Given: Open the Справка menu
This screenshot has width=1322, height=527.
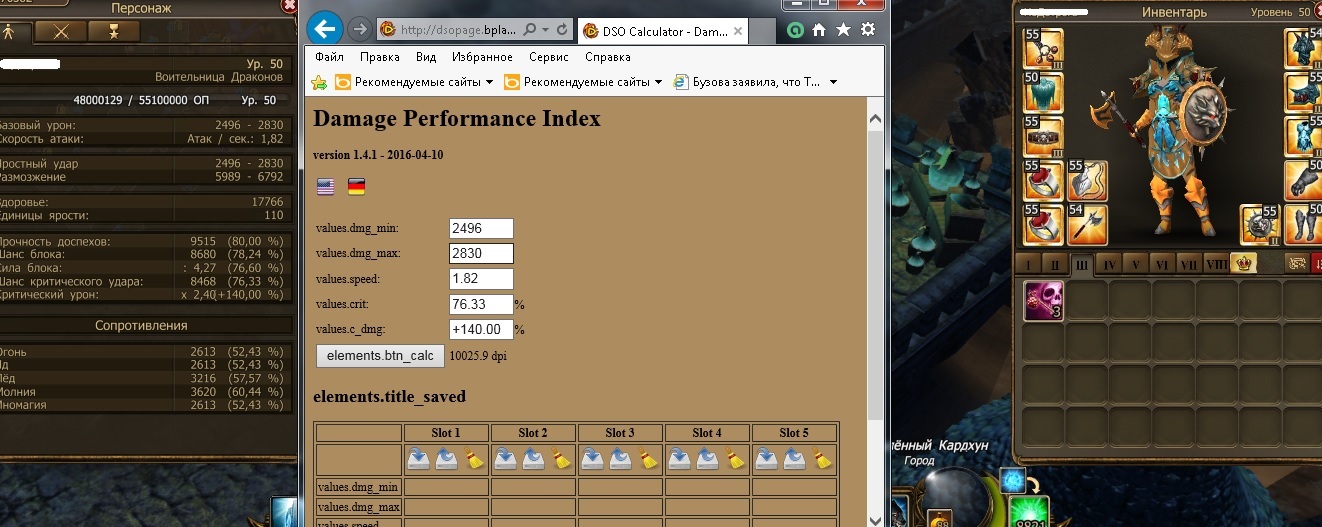Looking at the screenshot, I should [608, 57].
